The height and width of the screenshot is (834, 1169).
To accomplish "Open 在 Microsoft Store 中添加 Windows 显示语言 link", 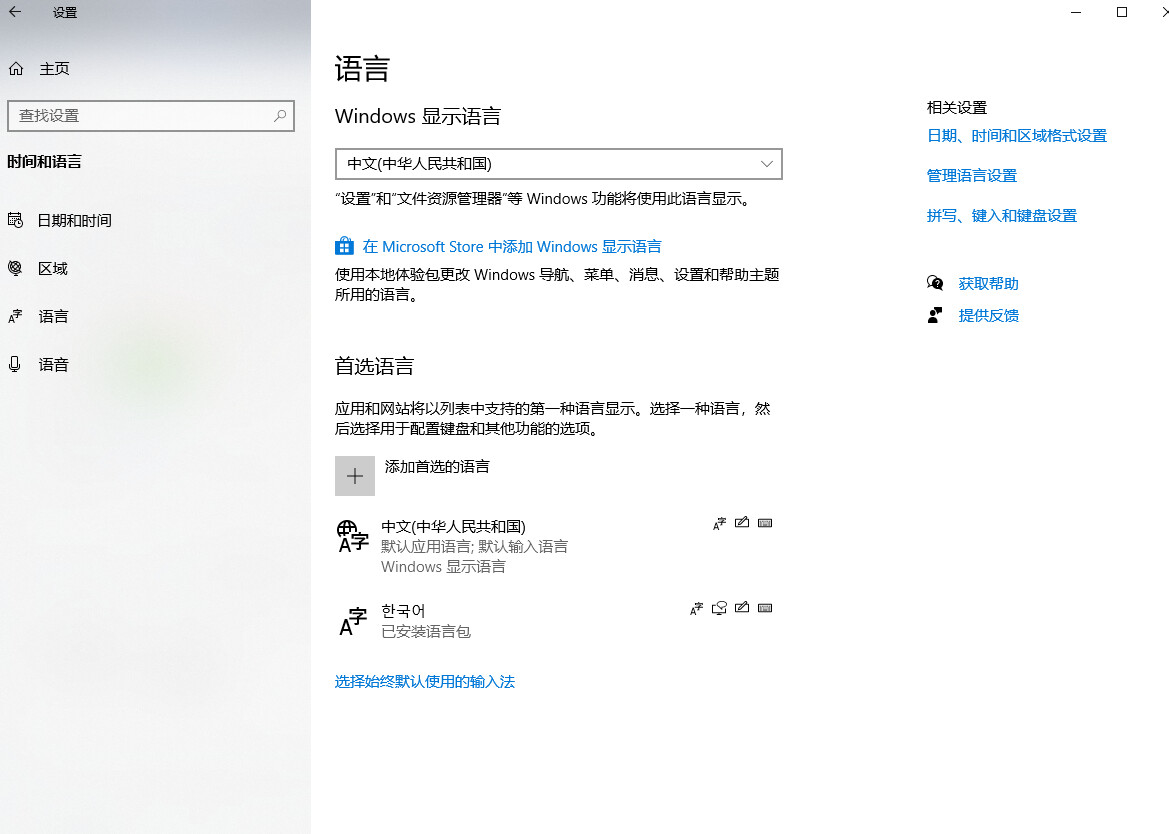I will [511, 247].
